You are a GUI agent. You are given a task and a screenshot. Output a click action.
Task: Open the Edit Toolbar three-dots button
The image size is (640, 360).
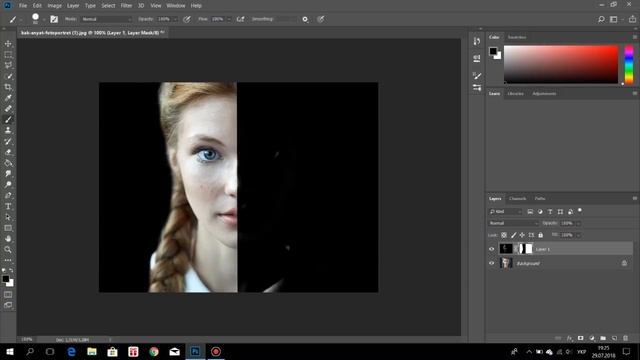[x=8, y=260]
